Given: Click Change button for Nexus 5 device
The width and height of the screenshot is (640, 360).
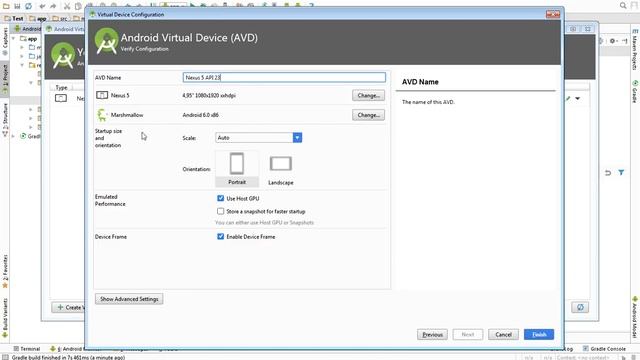Looking at the screenshot, I should click(x=368, y=95).
